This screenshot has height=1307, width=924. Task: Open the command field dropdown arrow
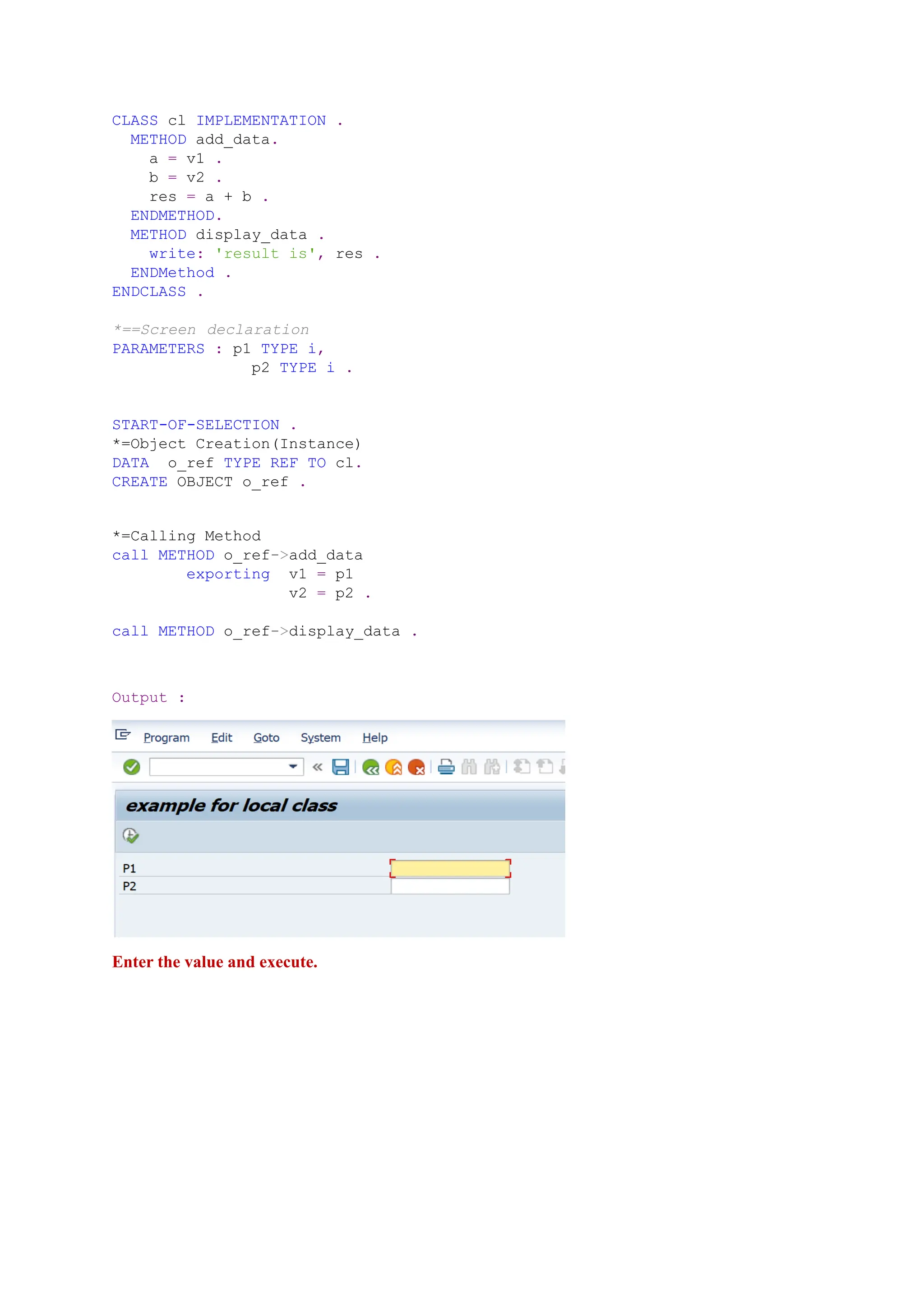(x=293, y=767)
